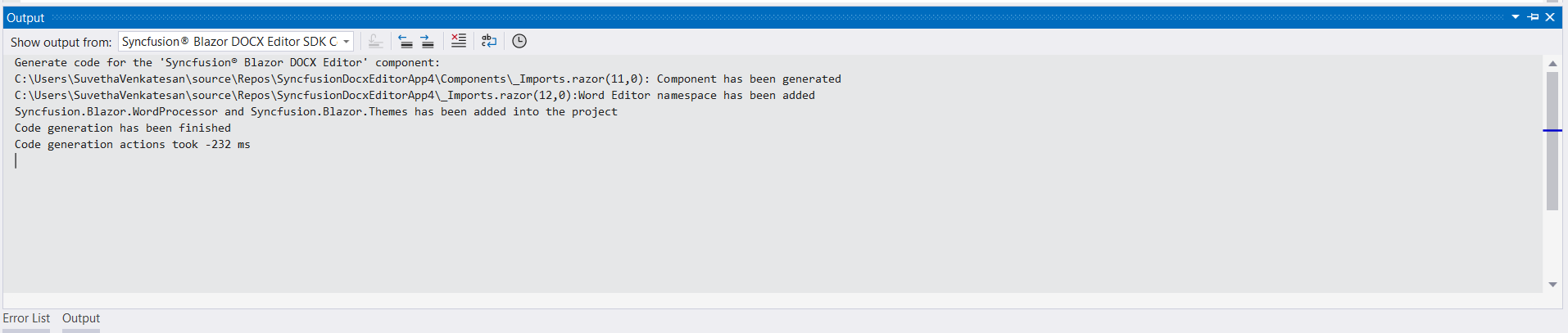Screen dimensions: 1568x333
Task: Click the Output panel title bar
Action: click(x=737, y=17)
